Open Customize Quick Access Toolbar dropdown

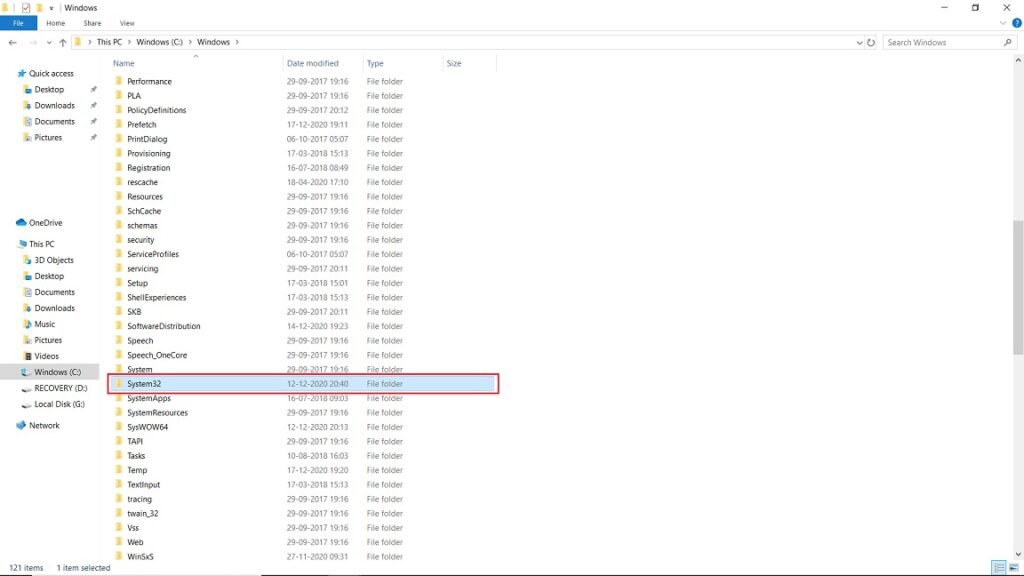point(51,8)
